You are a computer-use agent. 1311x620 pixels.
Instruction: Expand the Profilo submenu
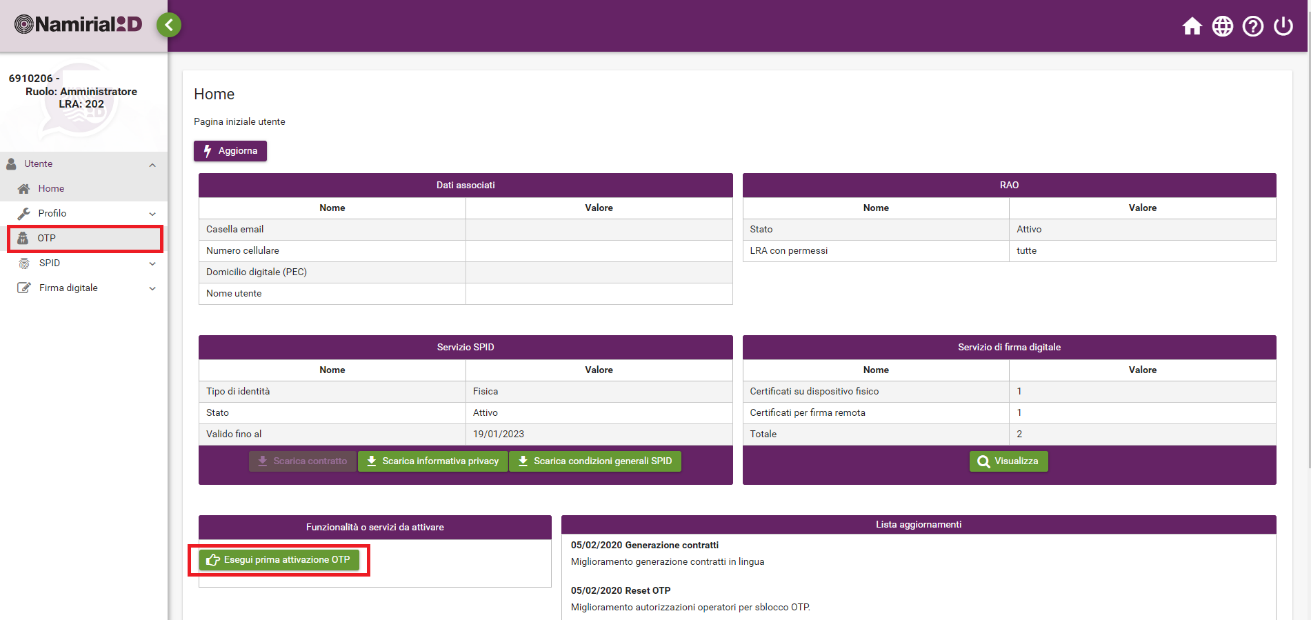tap(152, 214)
